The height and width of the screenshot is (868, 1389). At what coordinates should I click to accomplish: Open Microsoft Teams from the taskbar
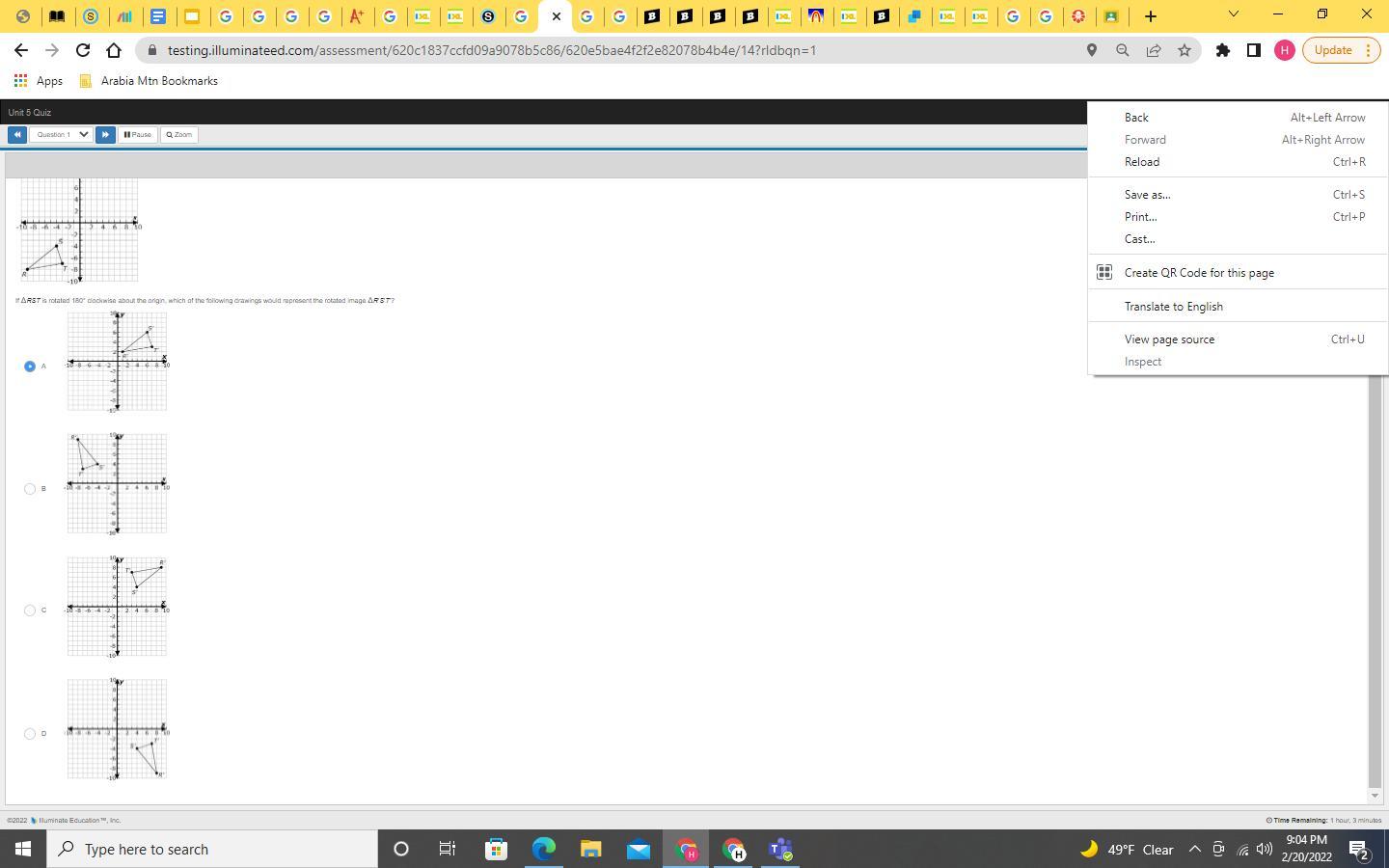781,849
